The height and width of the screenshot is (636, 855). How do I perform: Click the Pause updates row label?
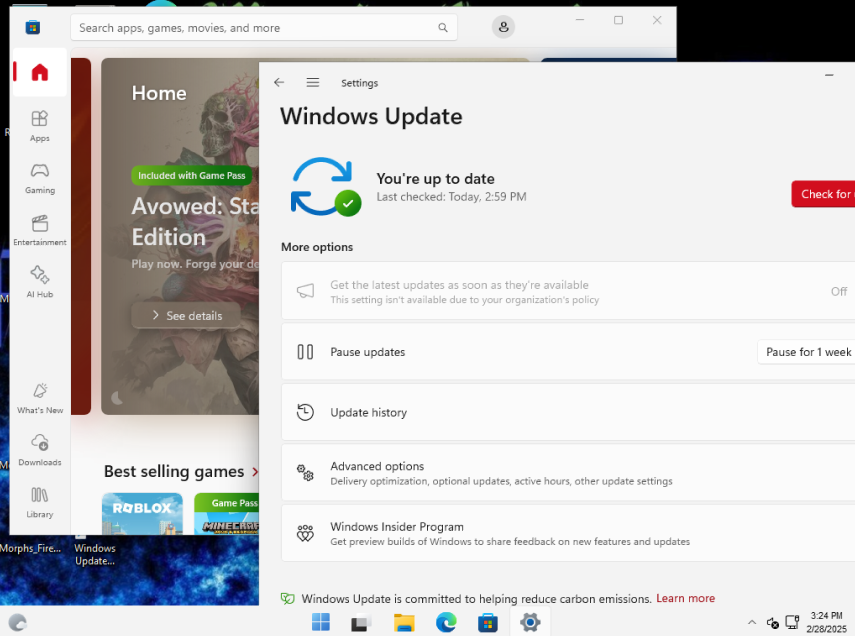(368, 352)
